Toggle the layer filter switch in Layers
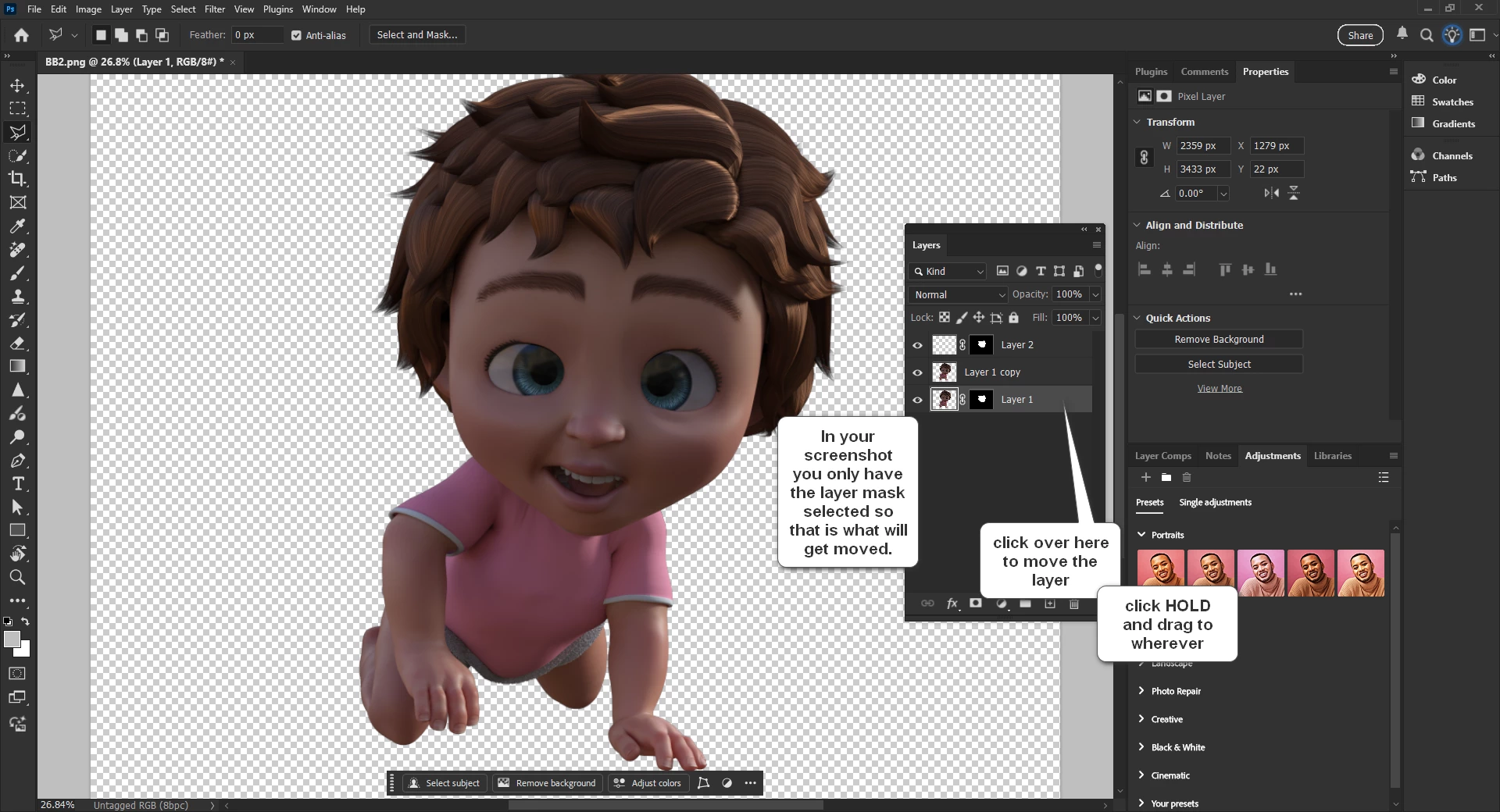The width and height of the screenshot is (1500, 812). pyautogui.click(x=1098, y=270)
